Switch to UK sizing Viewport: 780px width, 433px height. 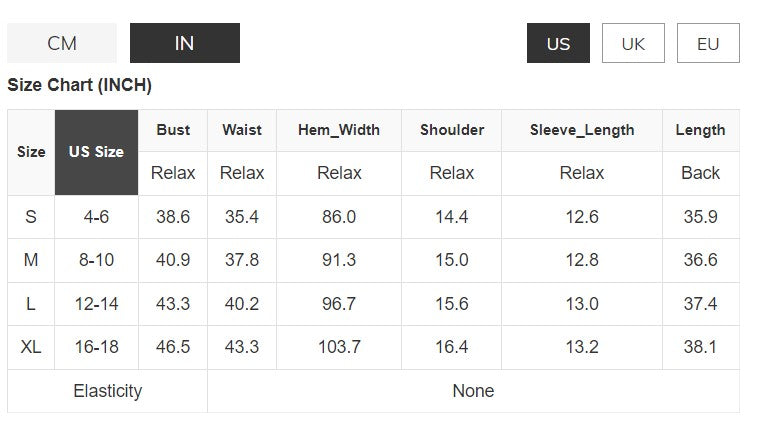pyautogui.click(x=633, y=43)
